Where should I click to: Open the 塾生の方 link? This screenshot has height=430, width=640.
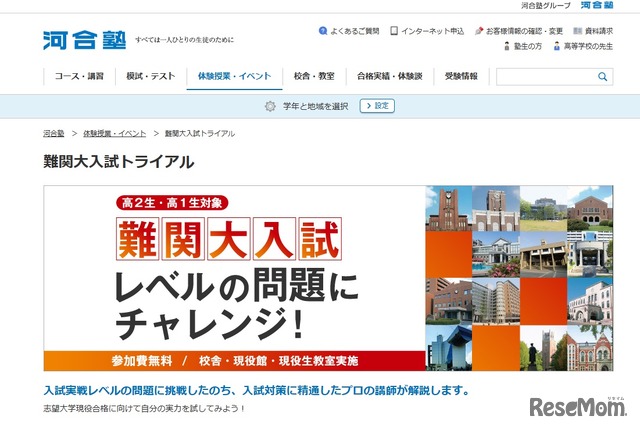pyautogui.click(x=528, y=47)
